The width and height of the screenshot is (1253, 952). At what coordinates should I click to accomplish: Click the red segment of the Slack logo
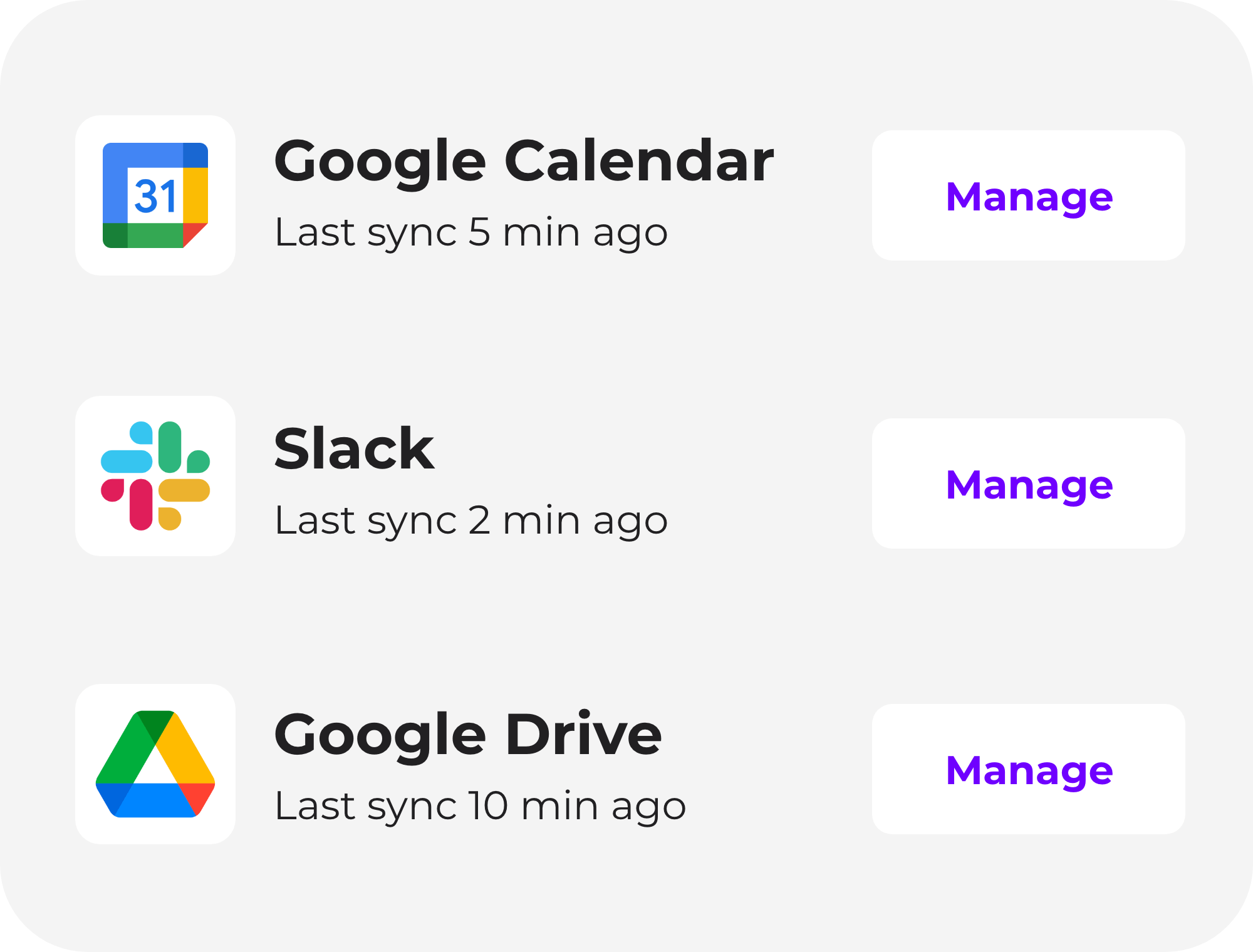point(141,504)
